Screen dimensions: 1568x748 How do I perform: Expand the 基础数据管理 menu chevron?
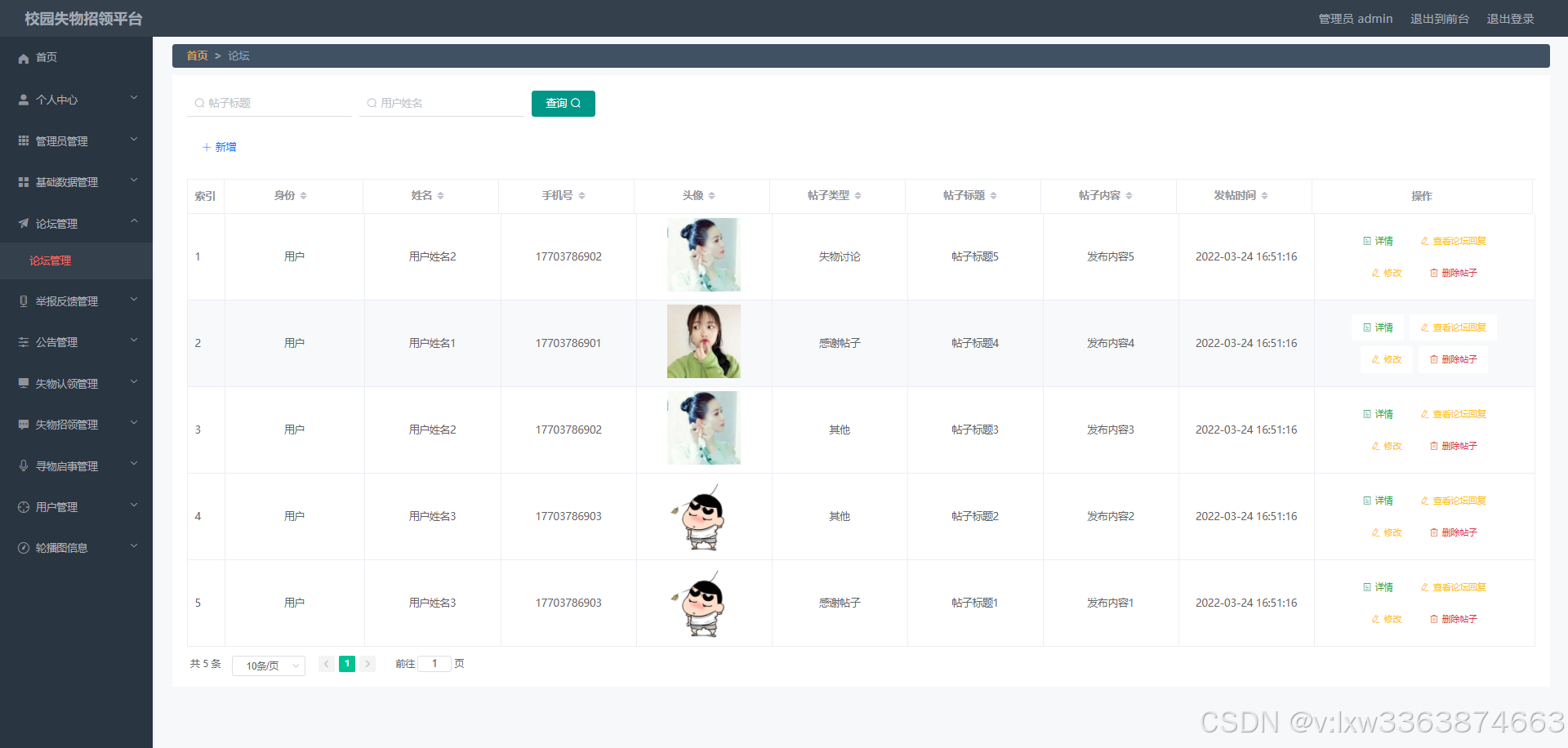(134, 180)
